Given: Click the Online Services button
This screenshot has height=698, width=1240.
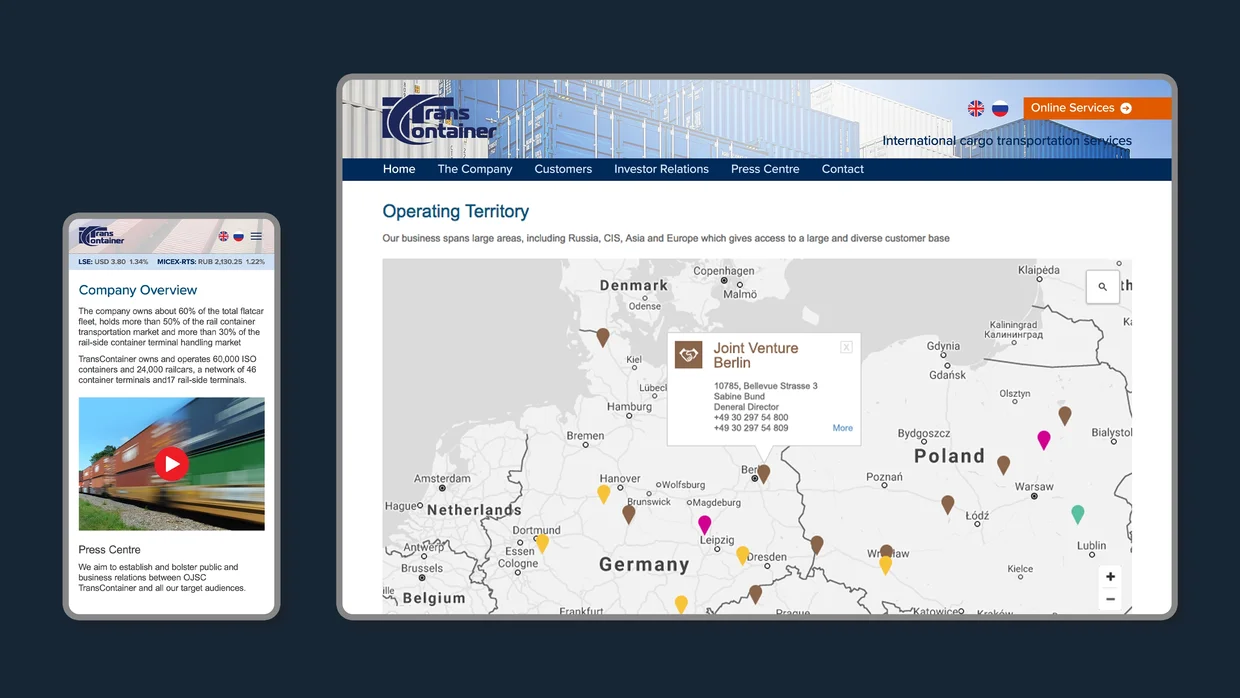Looking at the screenshot, I should point(1081,108).
